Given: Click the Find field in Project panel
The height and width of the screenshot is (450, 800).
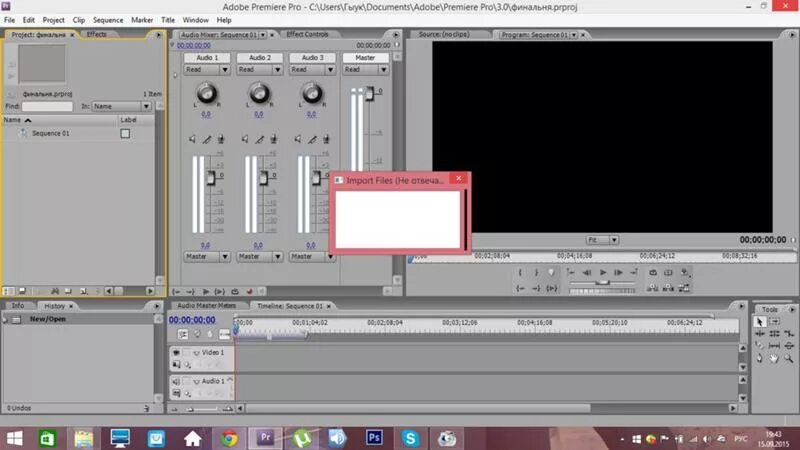Looking at the screenshot, I should click(47, 106).
